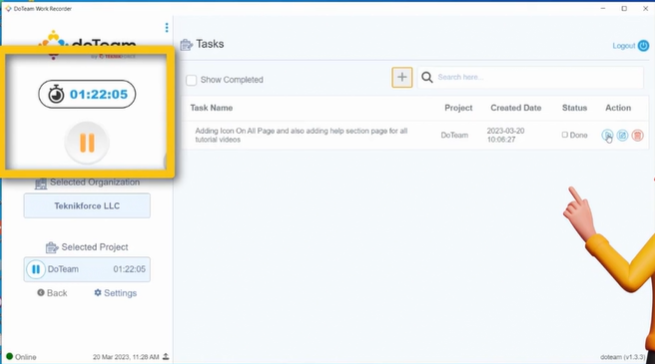Click the magnifier search icon
Image resolution: width=655 pixels, height=364 pixels.
click(x=427, y=77)
